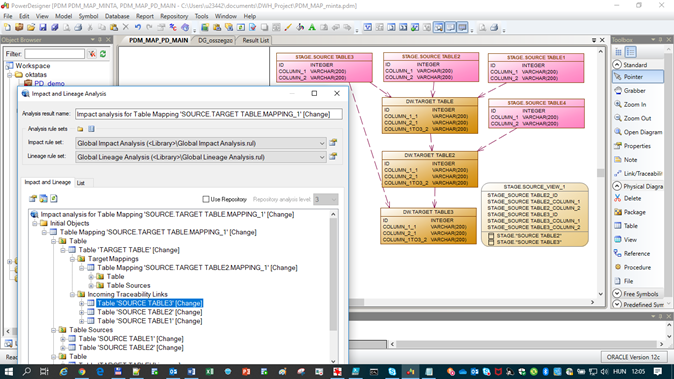674x379 pixels.
Task: Select Table 'SOURCE TABLE1' under Table Sources
Action: [131, 339]
